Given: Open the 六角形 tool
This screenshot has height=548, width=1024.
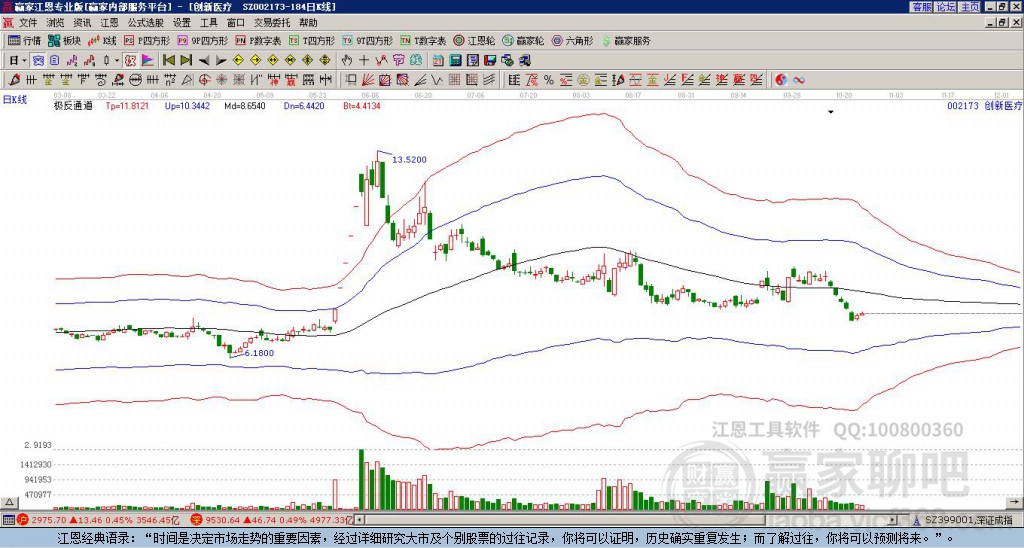Looking at the screenshot, I should click(x=573, y=40).
